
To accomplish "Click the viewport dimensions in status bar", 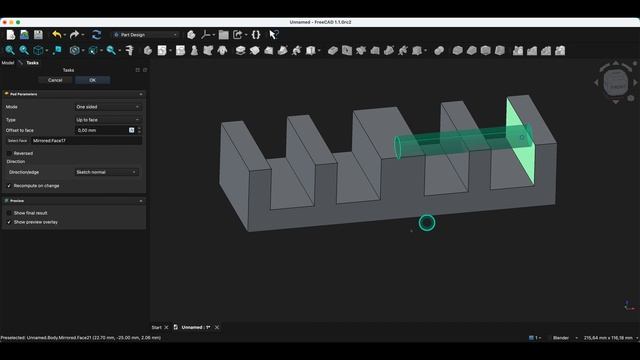I will tap(608, 338).
